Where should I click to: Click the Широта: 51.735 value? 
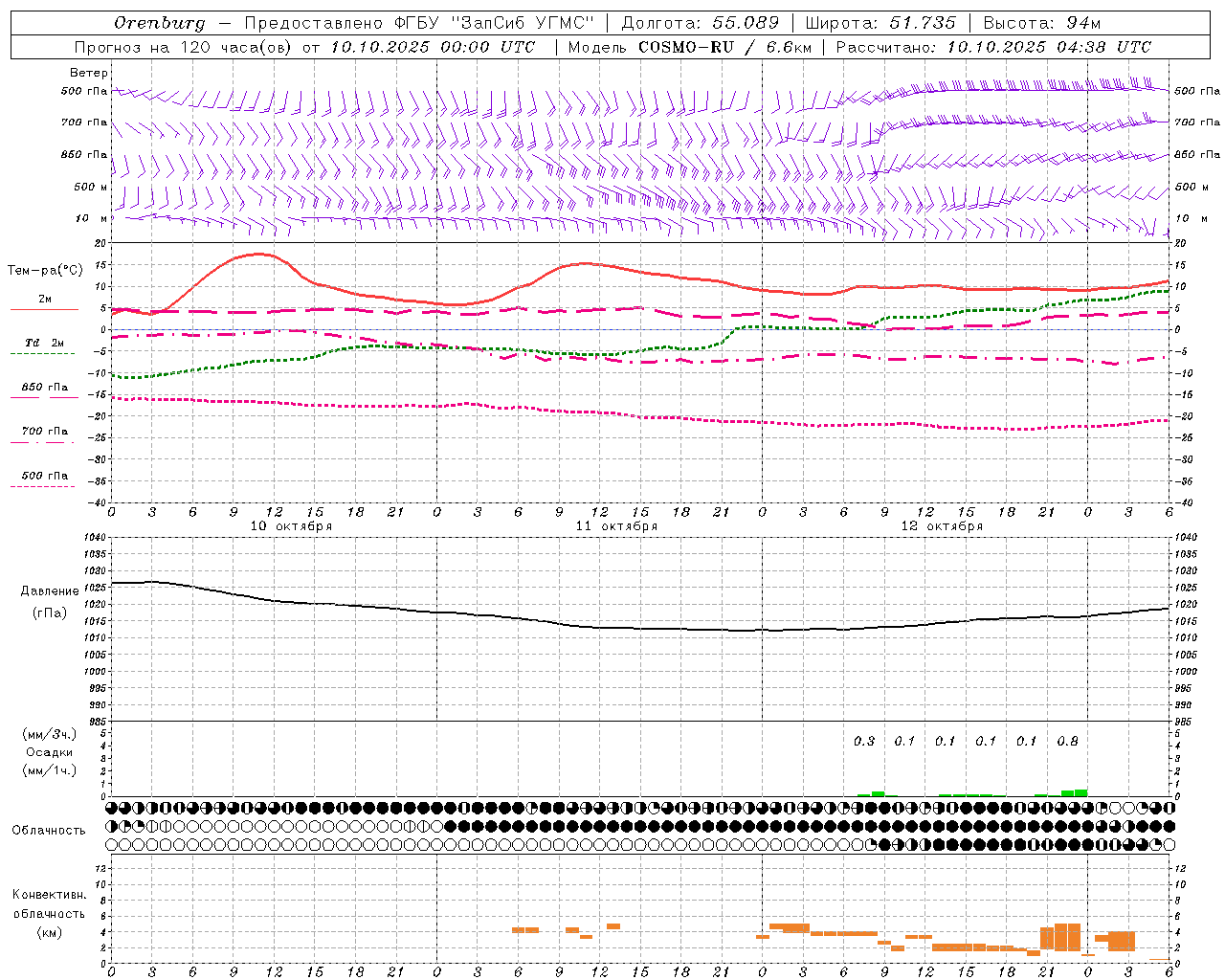click(x=880, y=23)
